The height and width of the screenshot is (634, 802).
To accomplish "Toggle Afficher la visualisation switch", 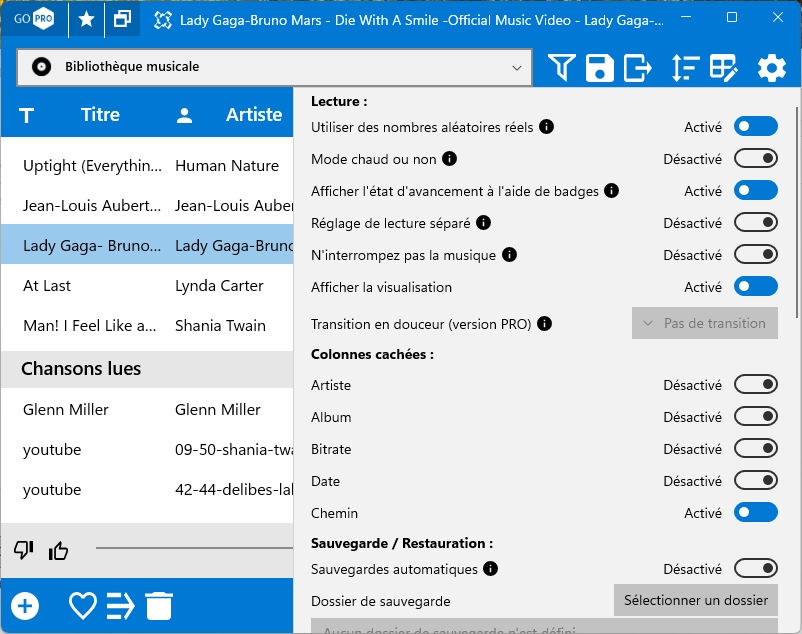I will pyautogui.click(x=755, y=286).
